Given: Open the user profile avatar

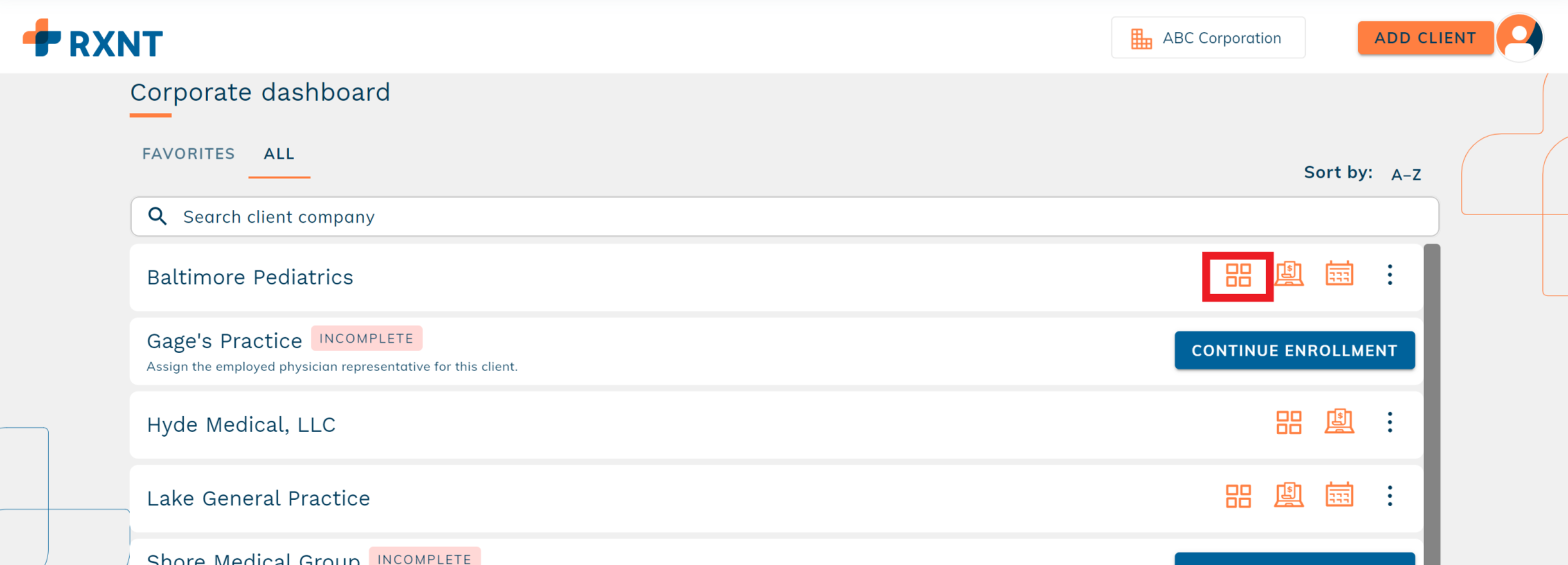Looking at the screenshot, I should (x=1519, y=38).
